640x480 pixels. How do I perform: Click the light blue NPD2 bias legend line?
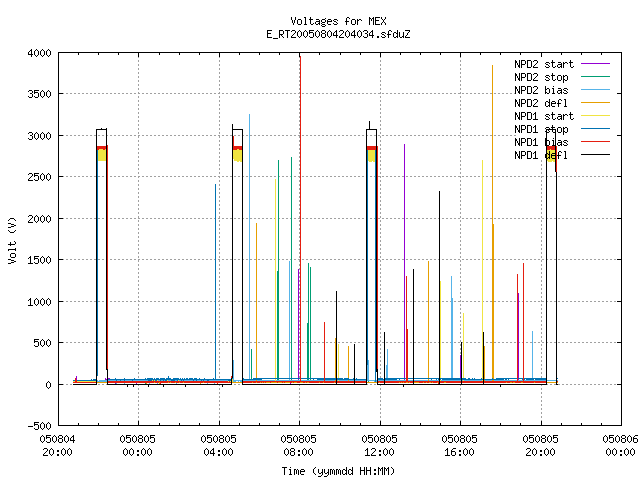[x=596, y=90]
